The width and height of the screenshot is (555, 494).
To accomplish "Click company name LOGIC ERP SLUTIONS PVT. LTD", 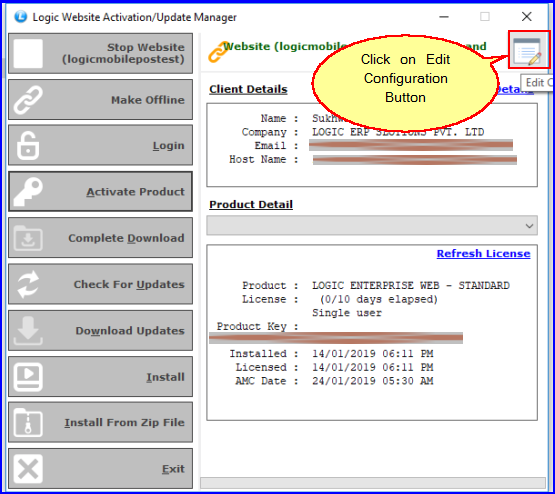I will point(398,132).
